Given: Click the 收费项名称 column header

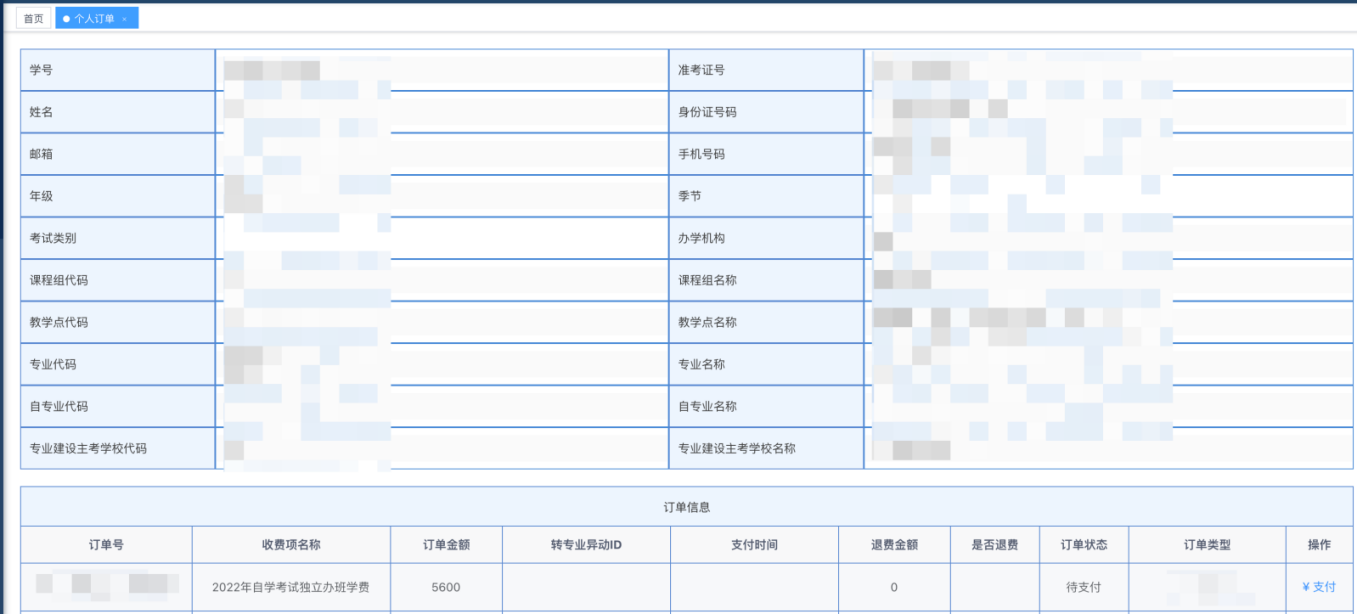Looking at the screenshot, I should click(290, 545).
